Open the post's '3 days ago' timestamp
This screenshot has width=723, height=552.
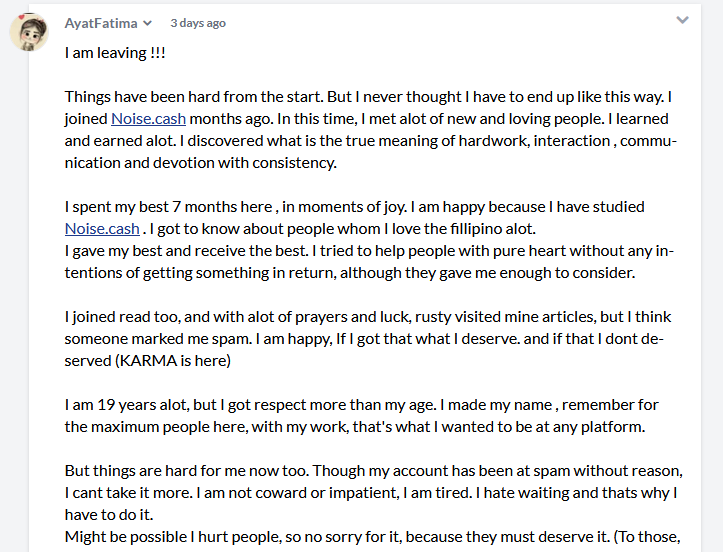[x=198, y=23]
